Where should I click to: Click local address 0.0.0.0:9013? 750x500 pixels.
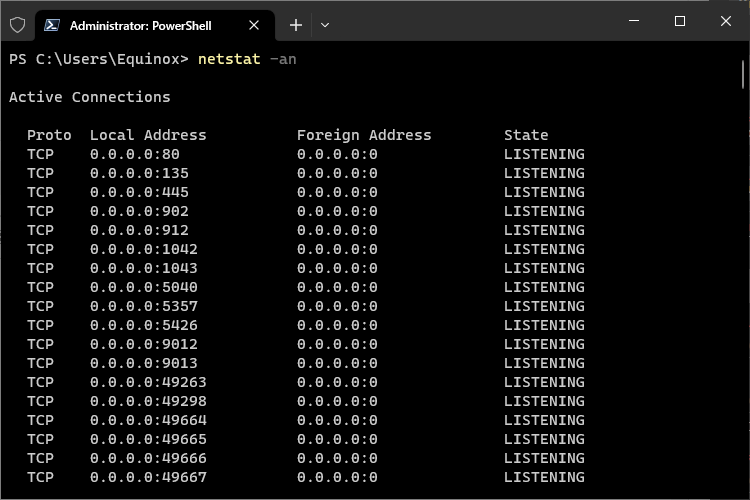[x=144, y=363]
